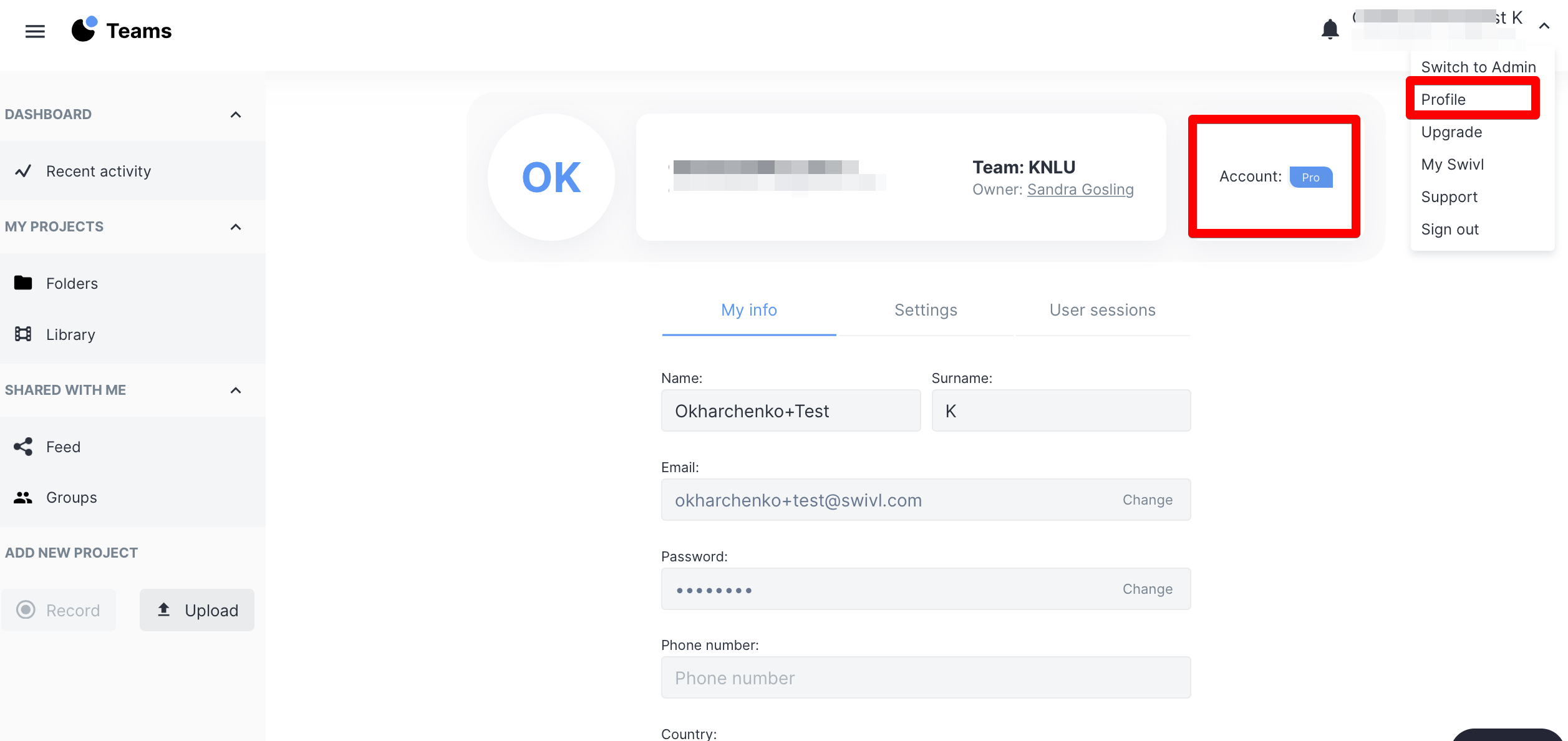Collapse the My Projects section

pyautogui.click(x=236, y=226)
